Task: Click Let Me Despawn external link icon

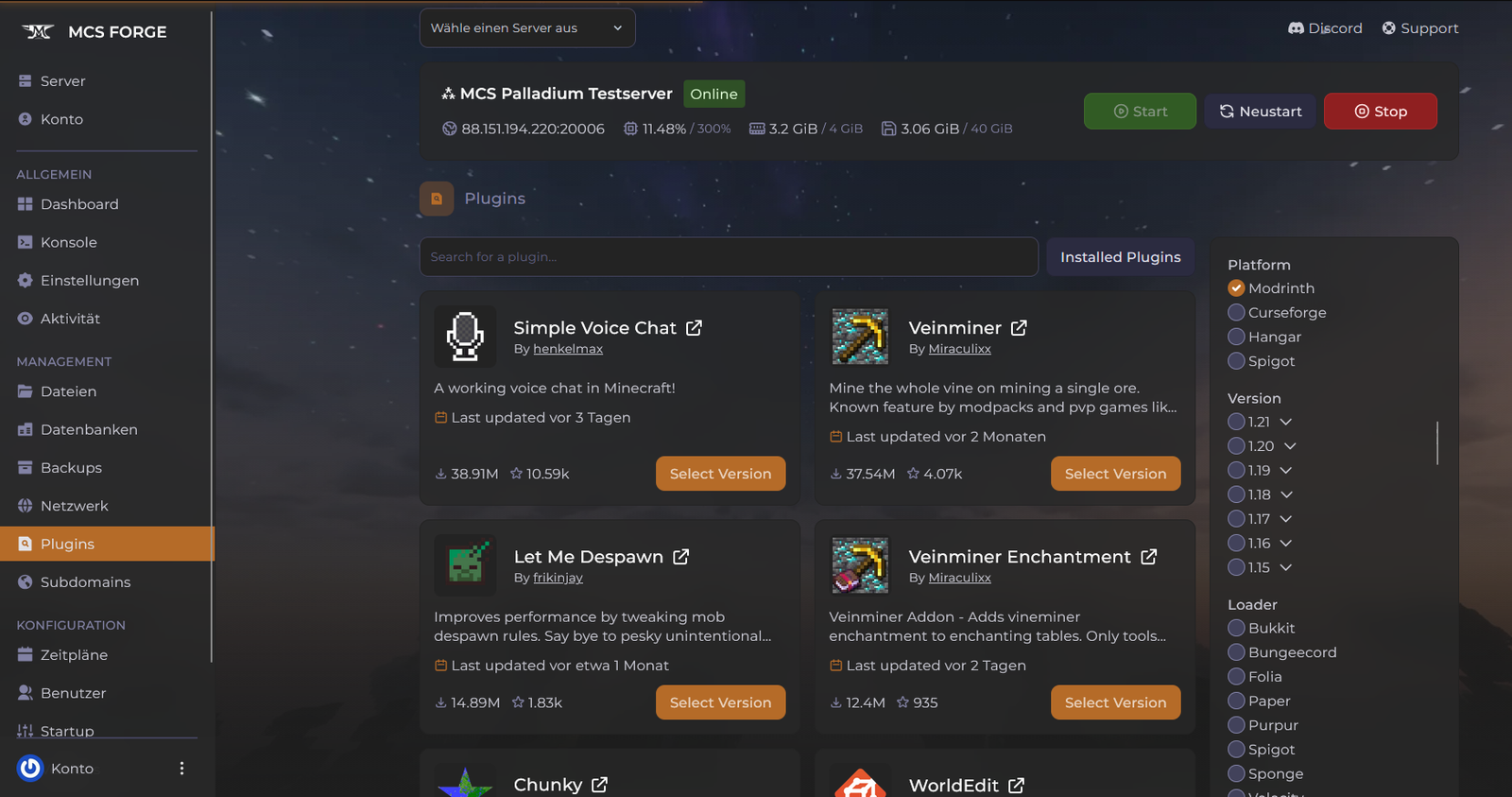Action: [680, 557]
